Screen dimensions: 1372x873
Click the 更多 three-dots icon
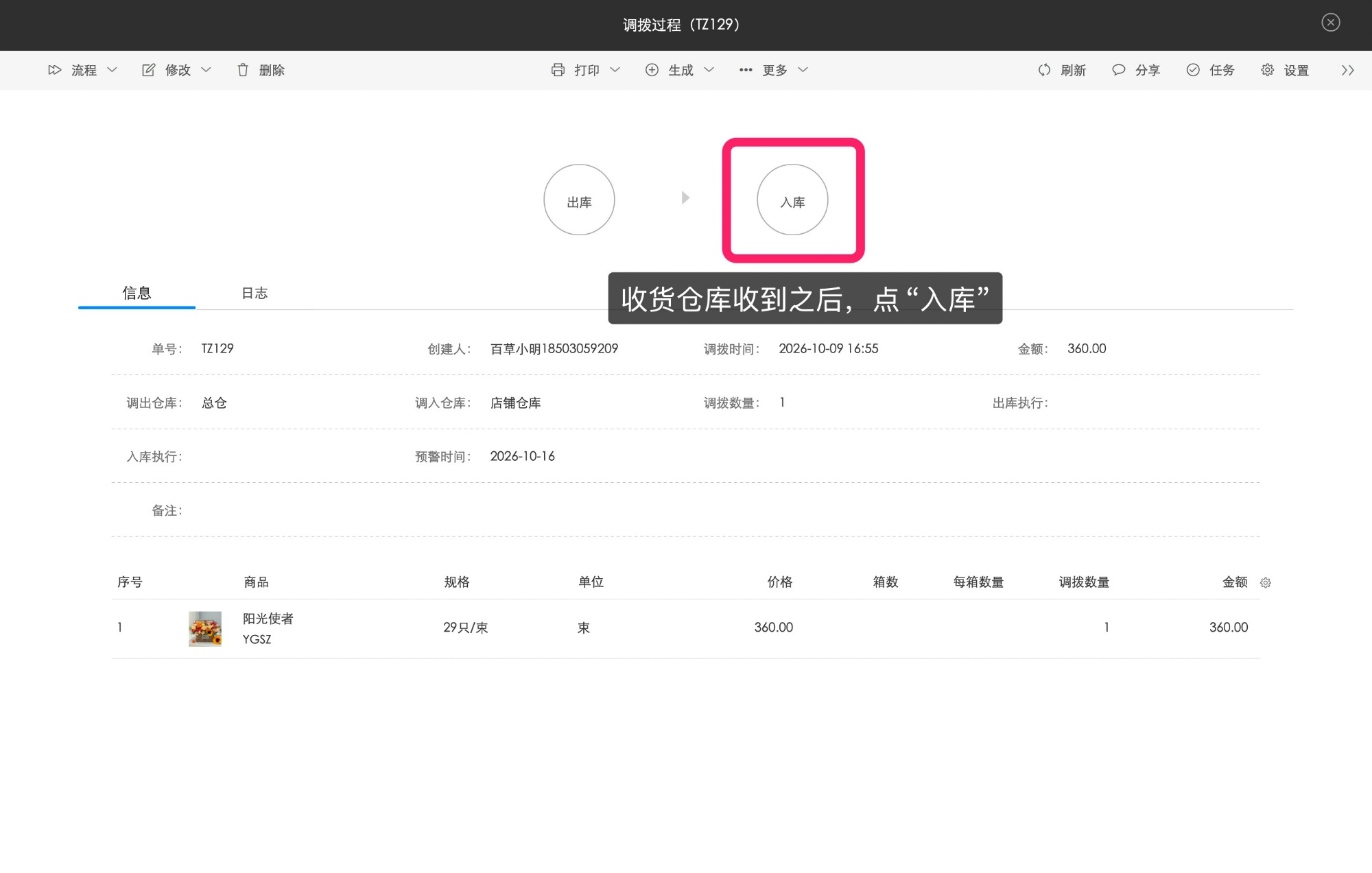(x=746, y=70)
